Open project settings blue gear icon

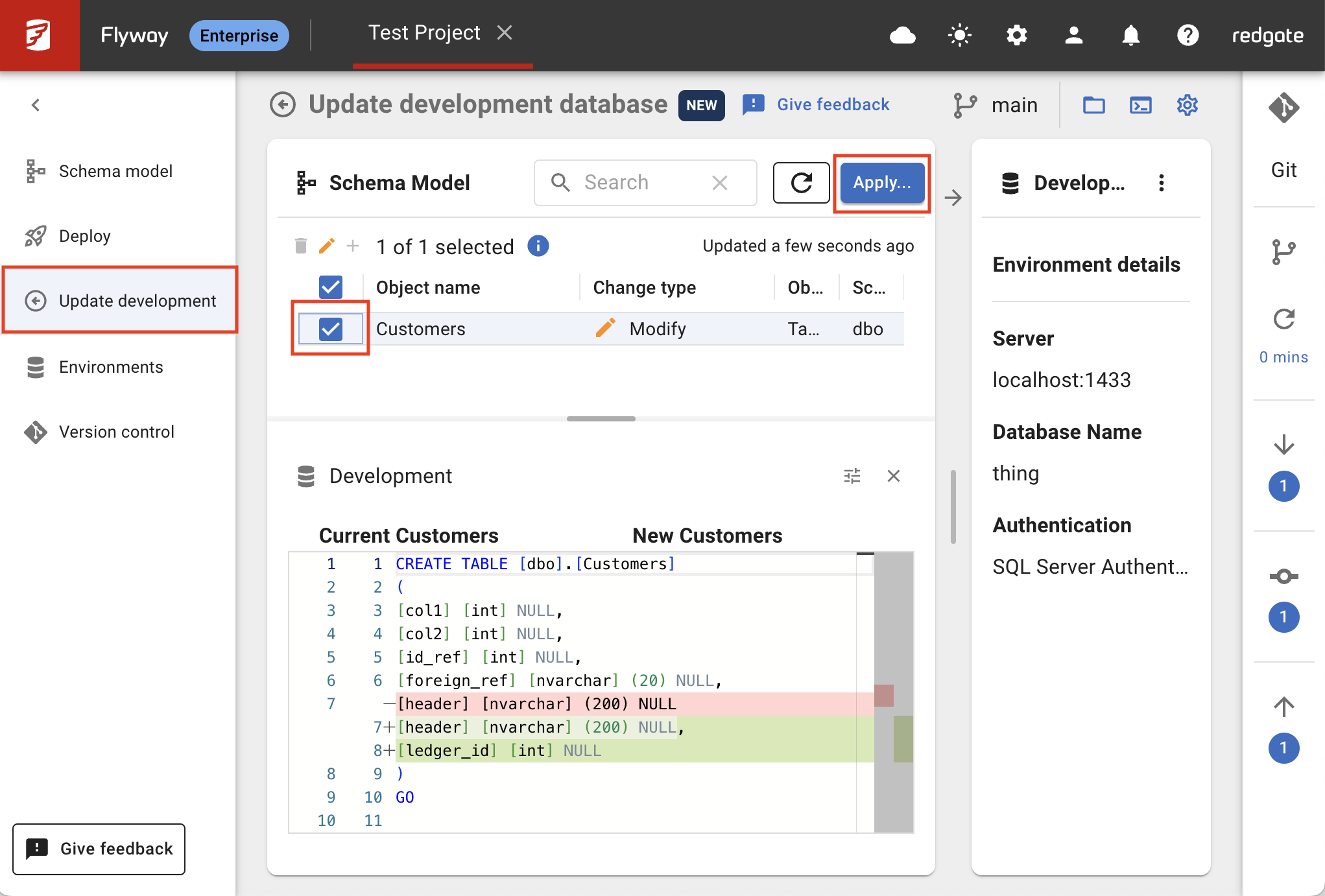1187,104
